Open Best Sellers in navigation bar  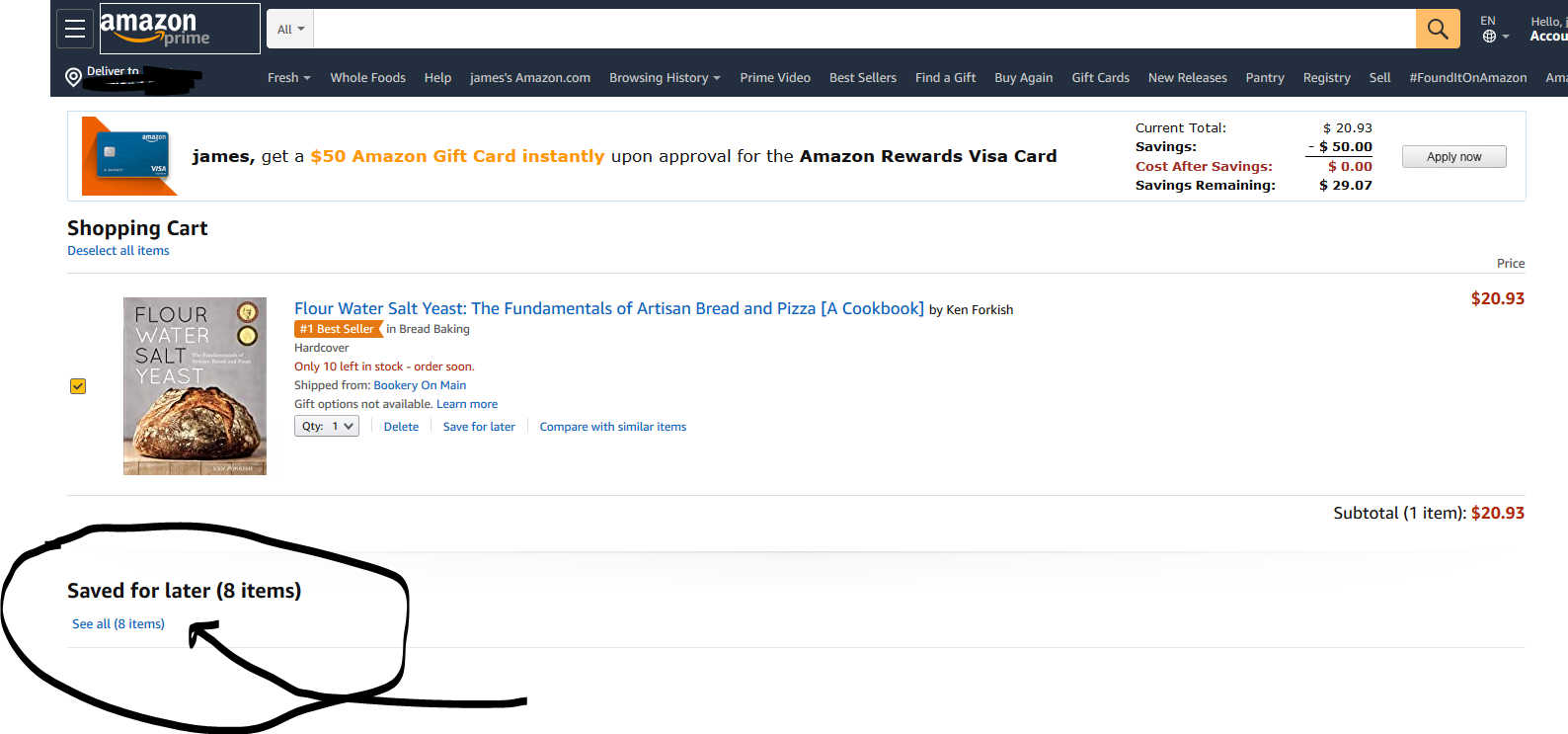[862, 78]
